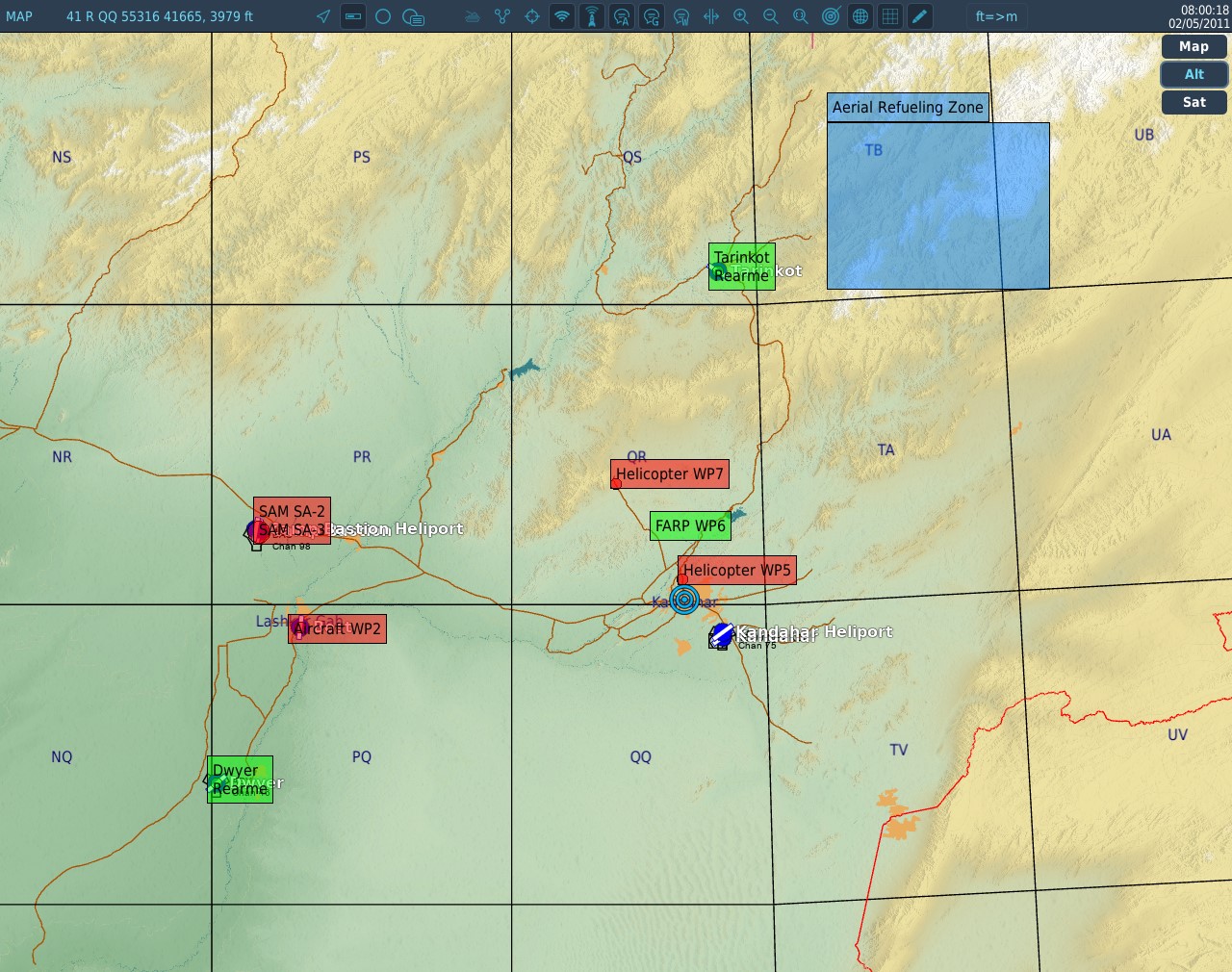The width and height of the screenshot is (1232, 972).
Task: Click the bullseye target icon in toolbar
Action: 831,16
